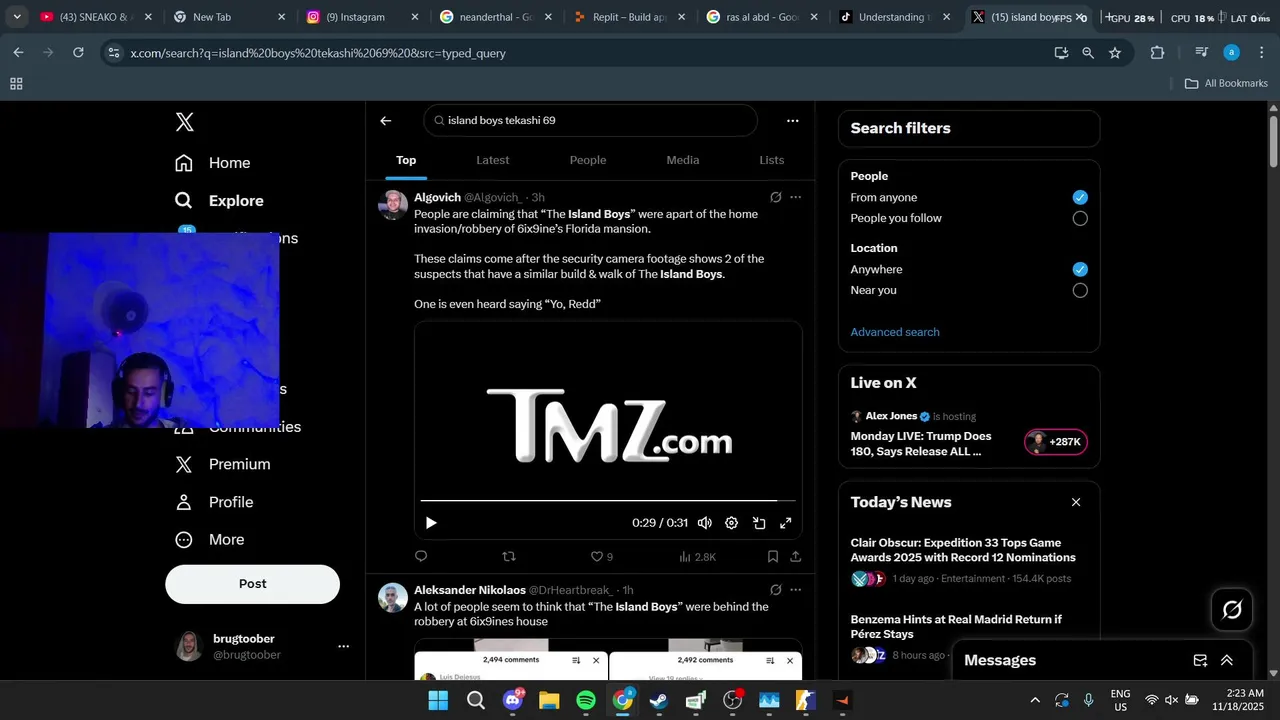Go back using the search page arrow
The width and height of the screenshot is (1280, 720).
coord(386,121)
